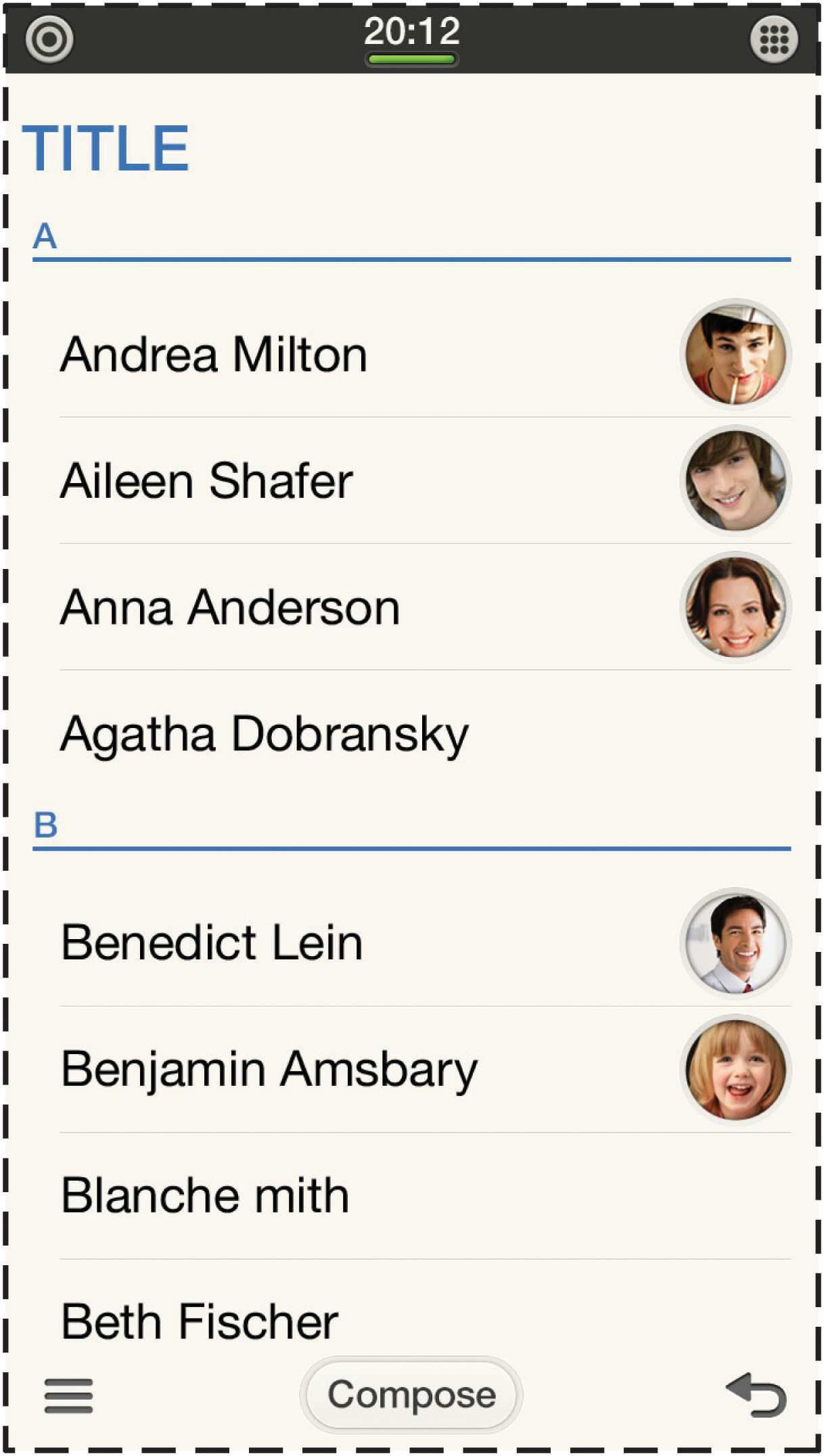
Task: Open Aileen Shafer contact entry
Action: (x=206, y=481)
